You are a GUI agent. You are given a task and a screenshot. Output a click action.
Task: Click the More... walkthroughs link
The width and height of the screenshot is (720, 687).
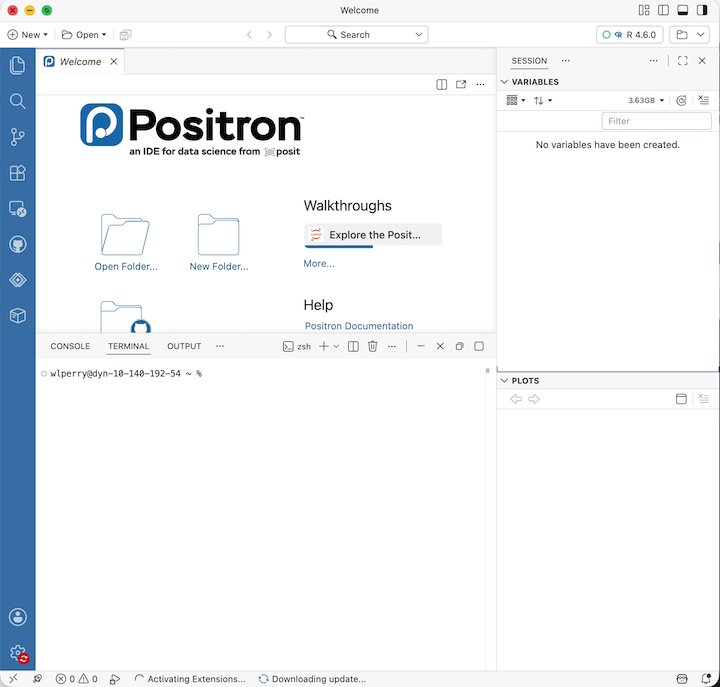[319, 264]
